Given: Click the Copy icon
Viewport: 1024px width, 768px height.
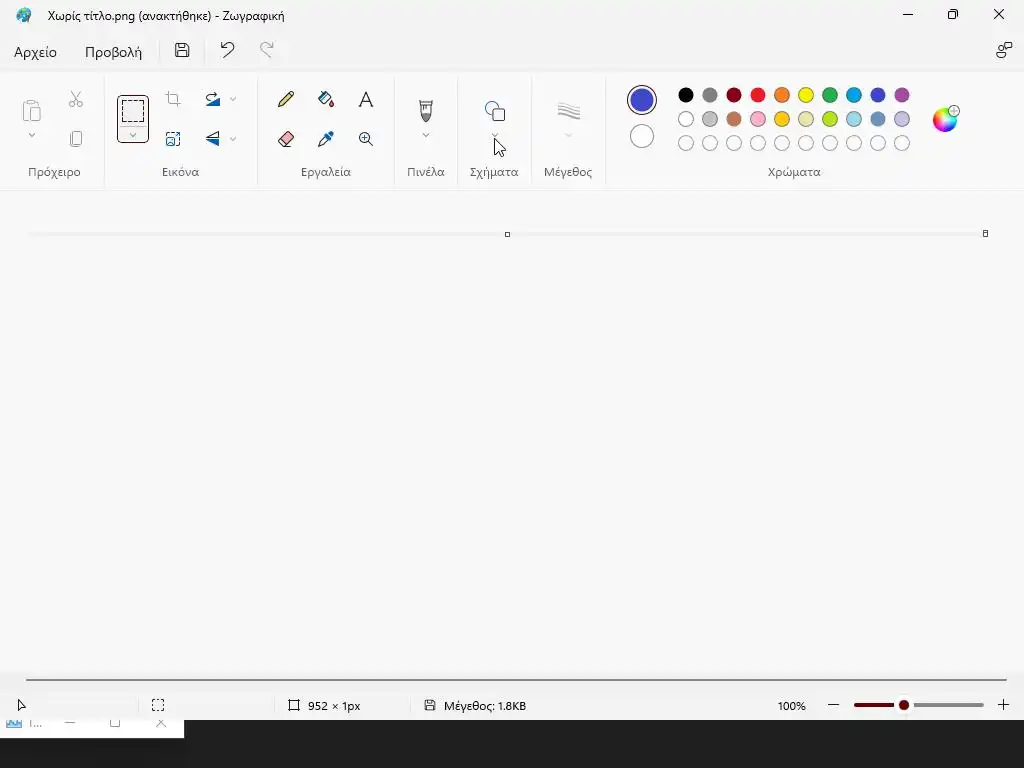Looking at the screenshot, I should pyautogui.click(x=76, y=138).
